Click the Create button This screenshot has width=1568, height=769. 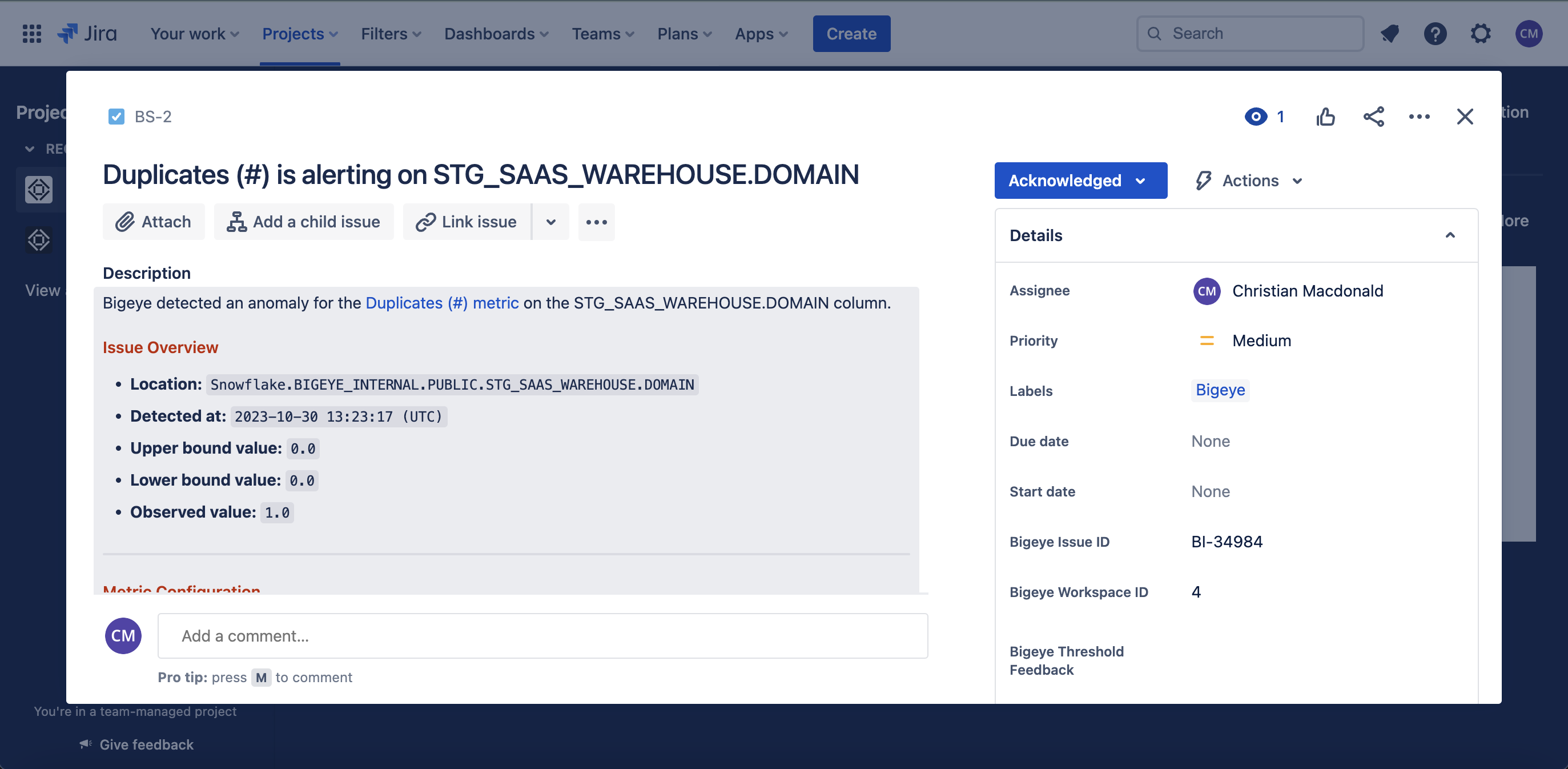(x=851, y=34)
